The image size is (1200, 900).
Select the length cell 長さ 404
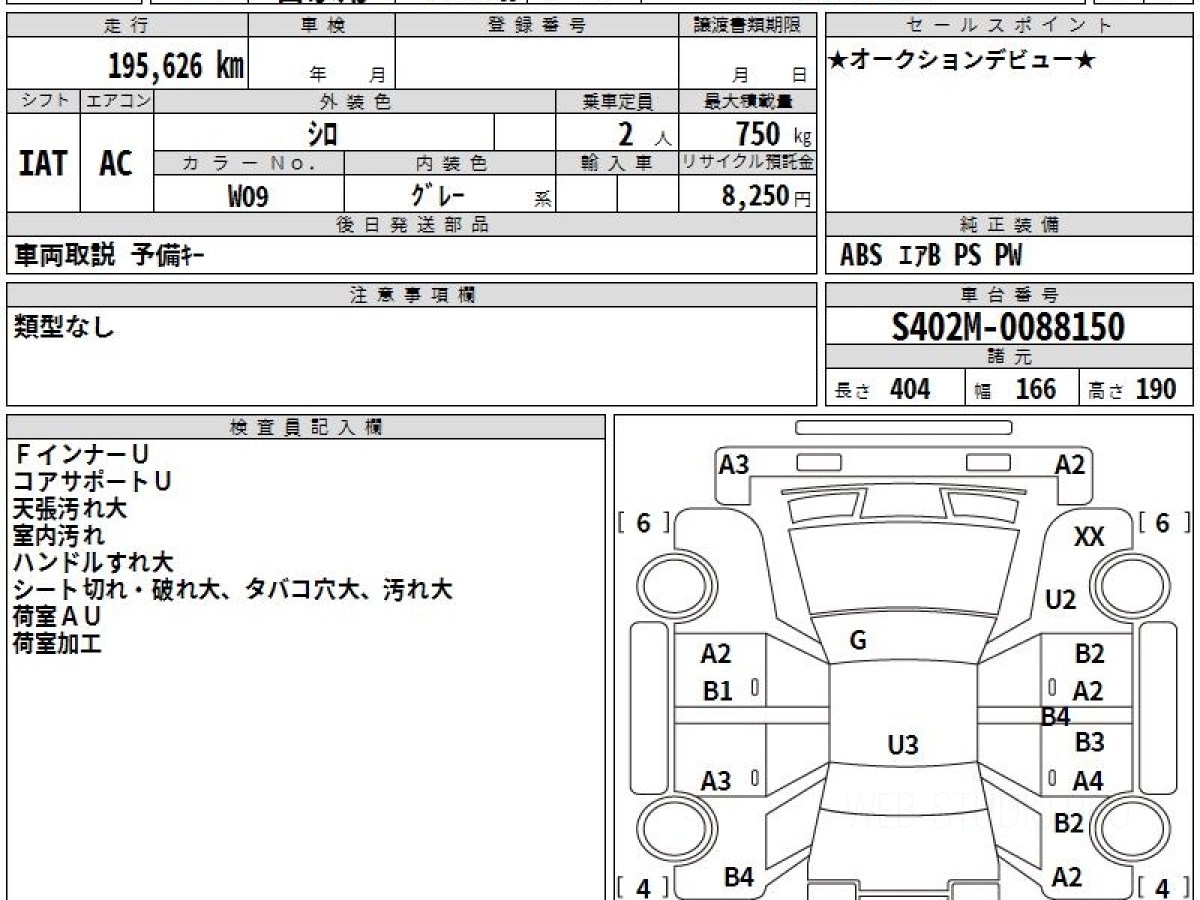[x=895, y=389]
